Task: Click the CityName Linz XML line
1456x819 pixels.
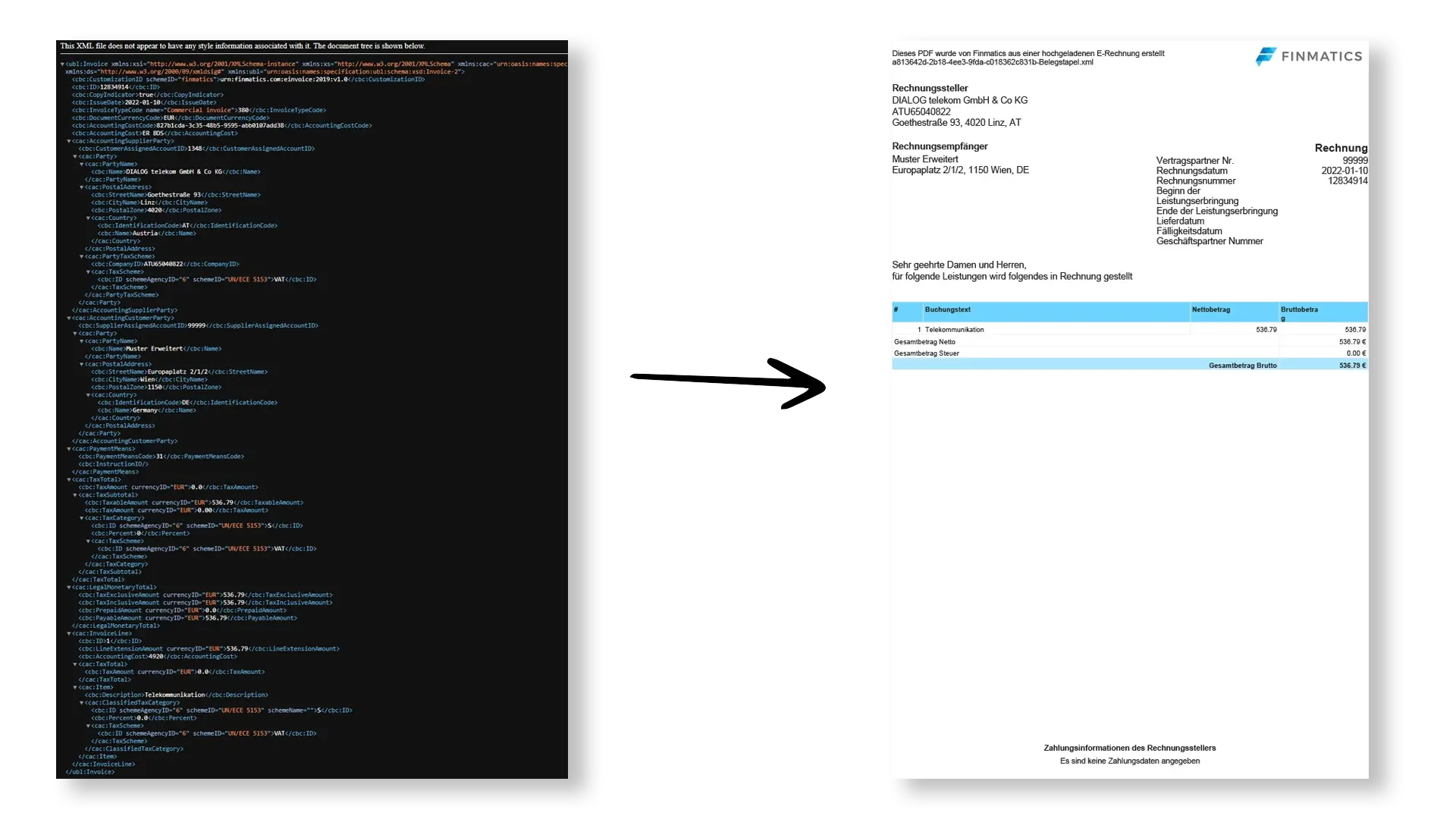Action: point(149,202)
